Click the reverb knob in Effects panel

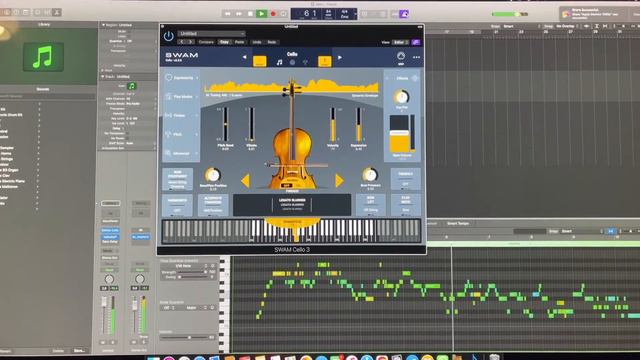[401, 97]
